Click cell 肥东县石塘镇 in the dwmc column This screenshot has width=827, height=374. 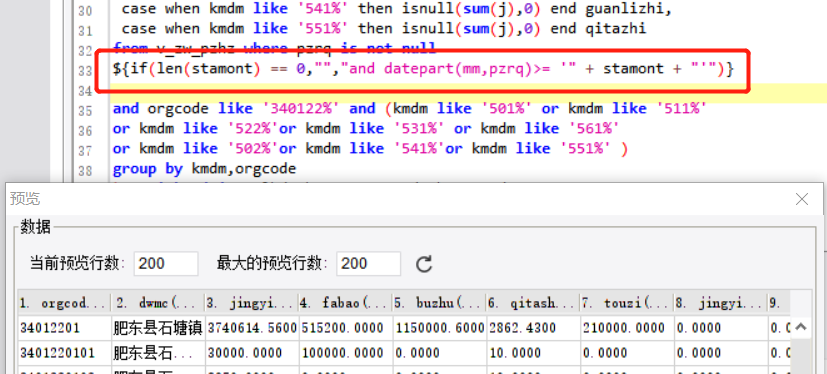pos(158,328)
